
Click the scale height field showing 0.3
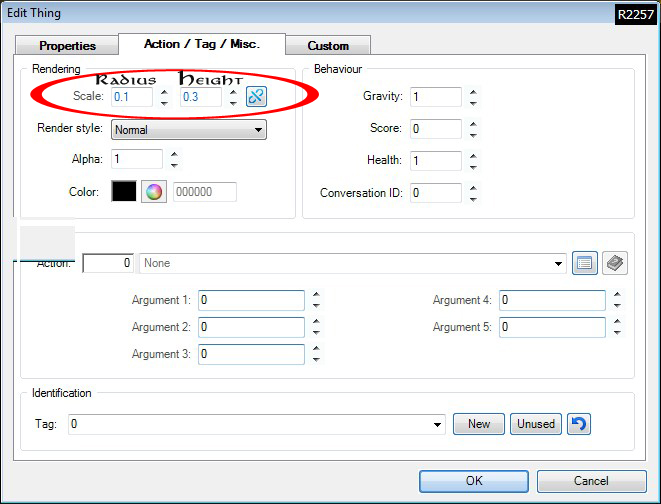click(201, 97)
